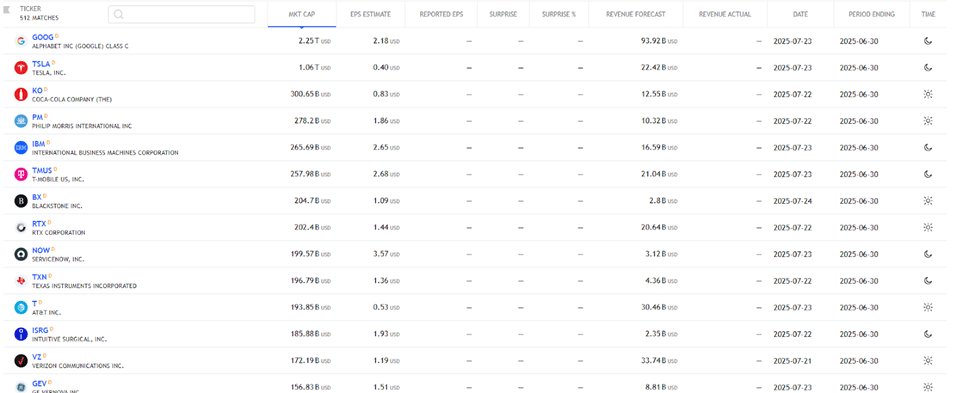This screenshot has width=975, height=393.
Task: Click the IBM logo icon
Action: point(21,148)
